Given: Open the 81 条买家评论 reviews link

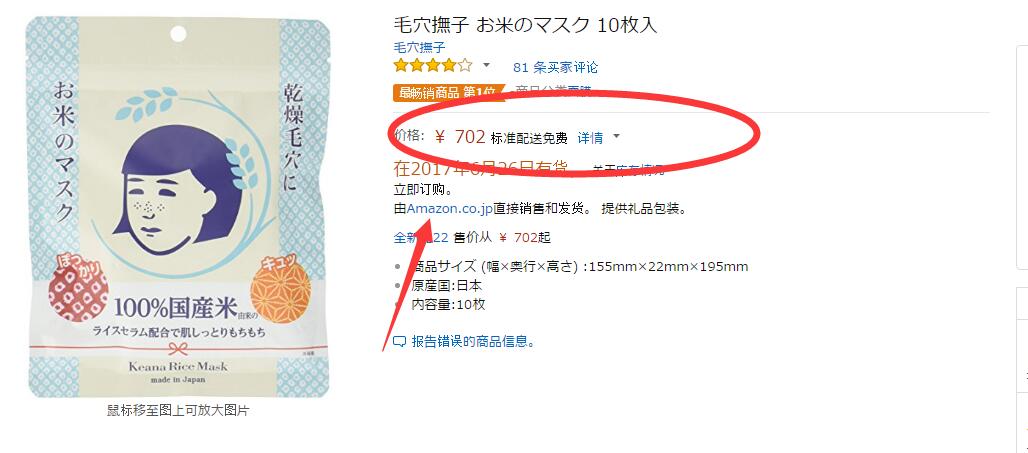Looking at the screenshot, I should tap(555, 67).
